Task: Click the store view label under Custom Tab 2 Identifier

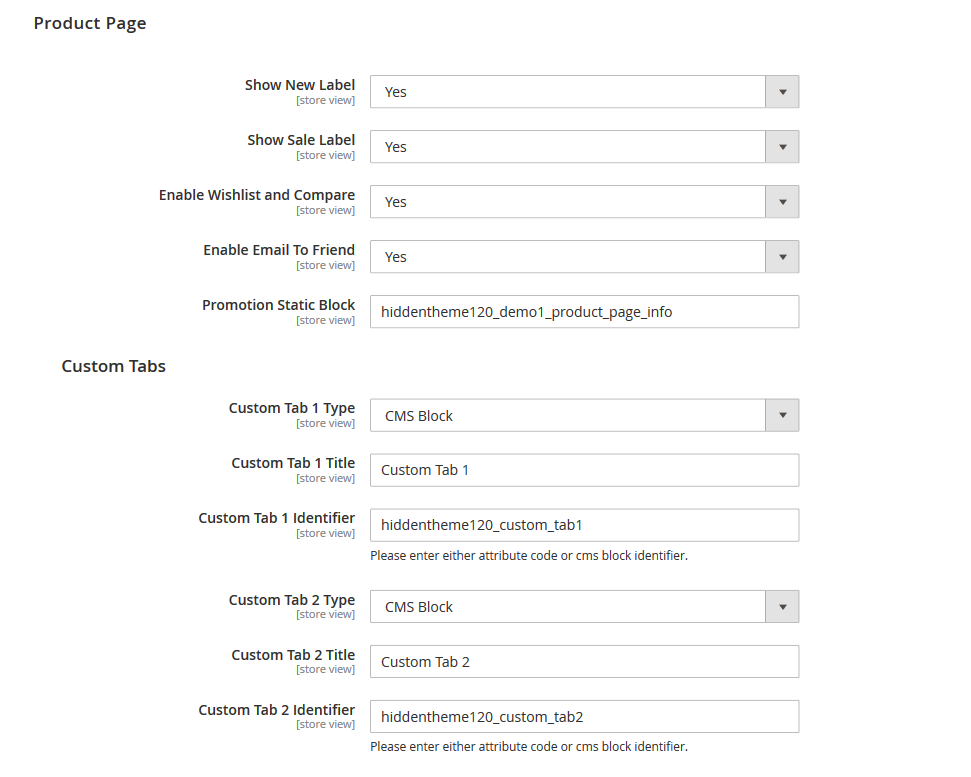Action: 325,724
